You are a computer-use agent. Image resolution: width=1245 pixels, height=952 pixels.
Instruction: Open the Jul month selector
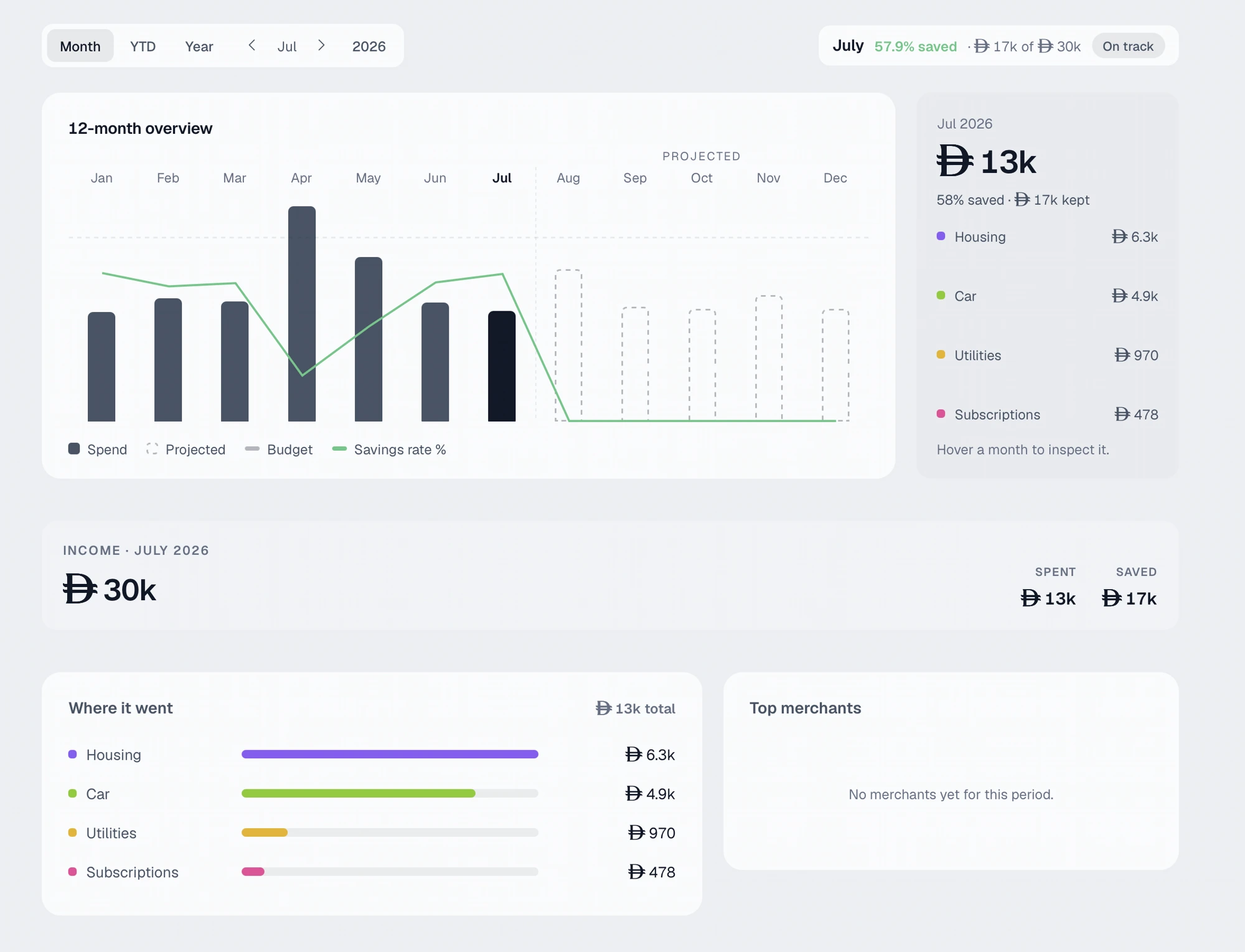(x=287, y=46)
